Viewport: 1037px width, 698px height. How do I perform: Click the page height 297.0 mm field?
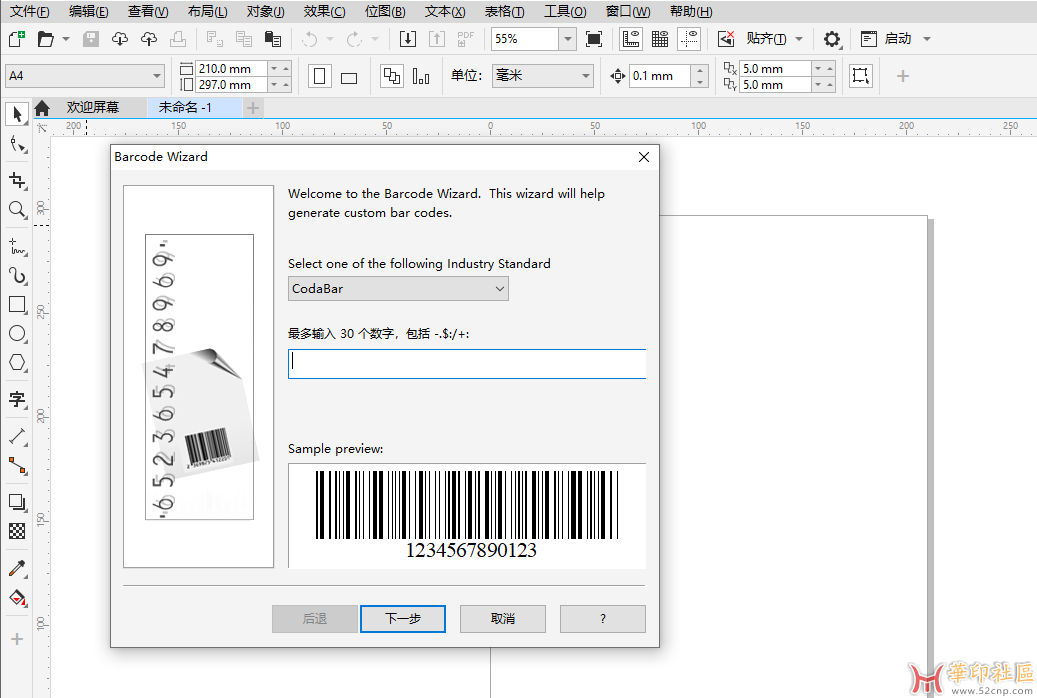point(231,85)
